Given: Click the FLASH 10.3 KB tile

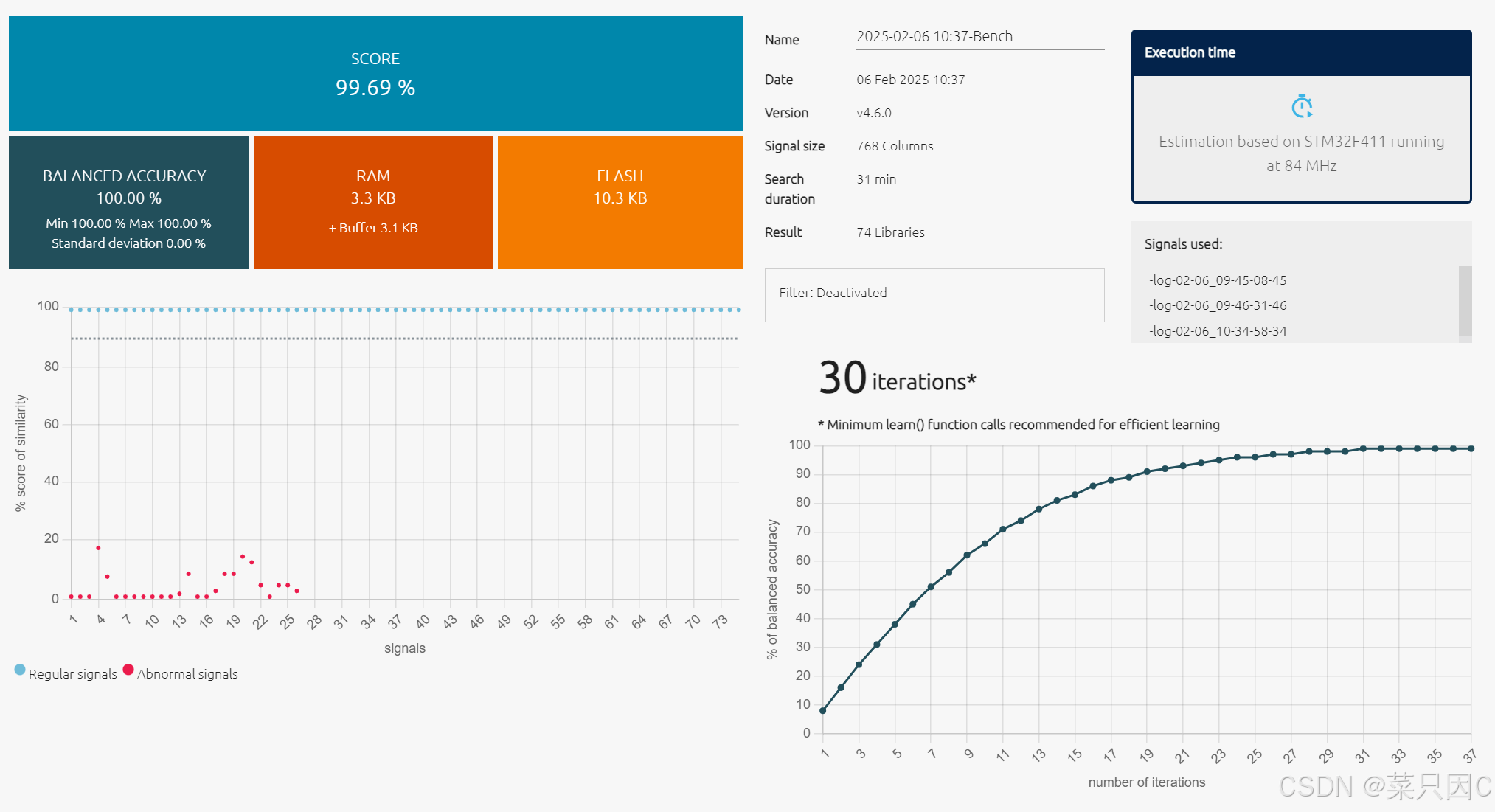Looking at the screenshot, I should click(620, 203).
